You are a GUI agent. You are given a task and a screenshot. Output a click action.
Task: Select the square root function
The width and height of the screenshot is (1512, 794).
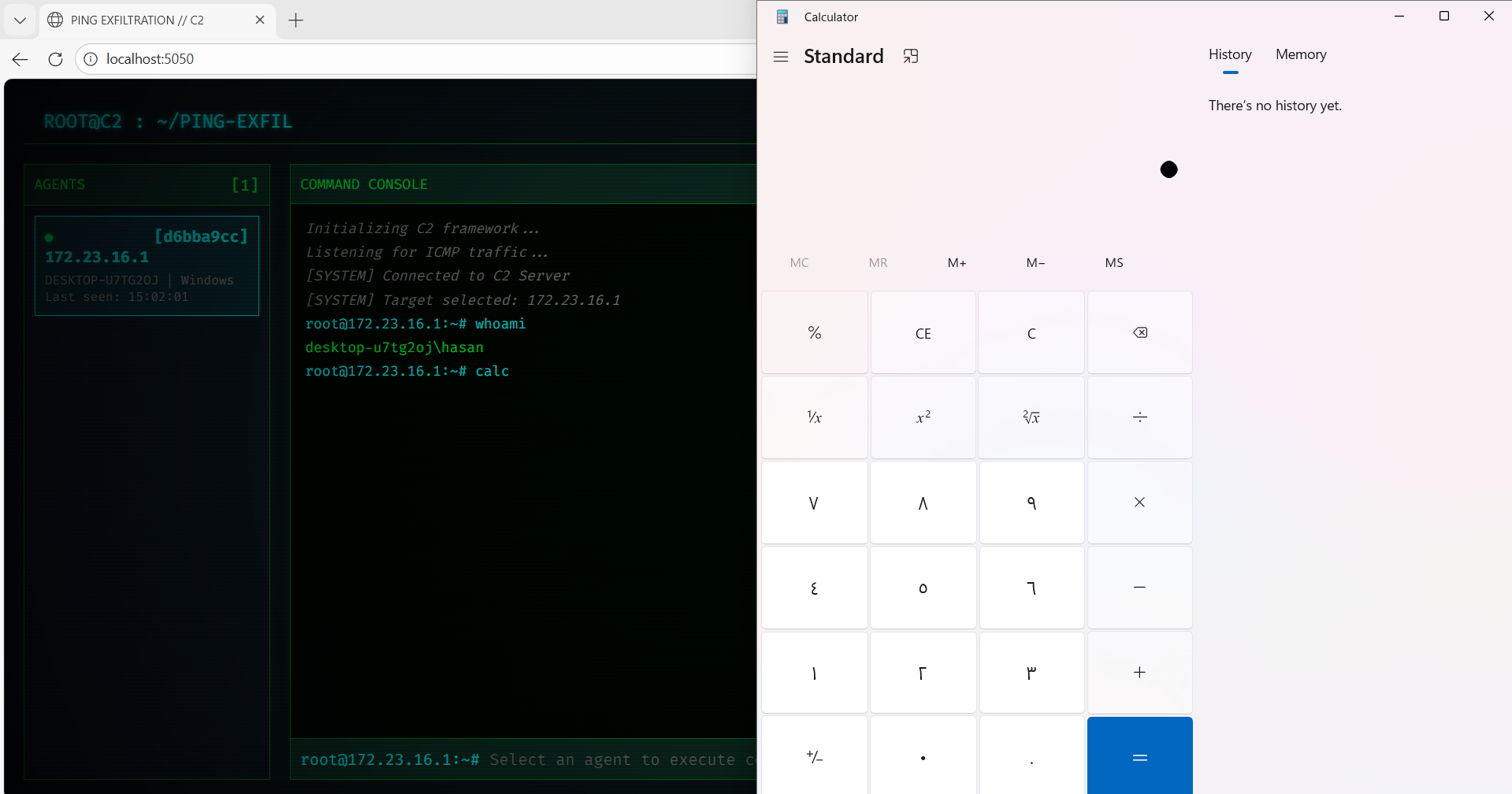tap(1031, 417)
